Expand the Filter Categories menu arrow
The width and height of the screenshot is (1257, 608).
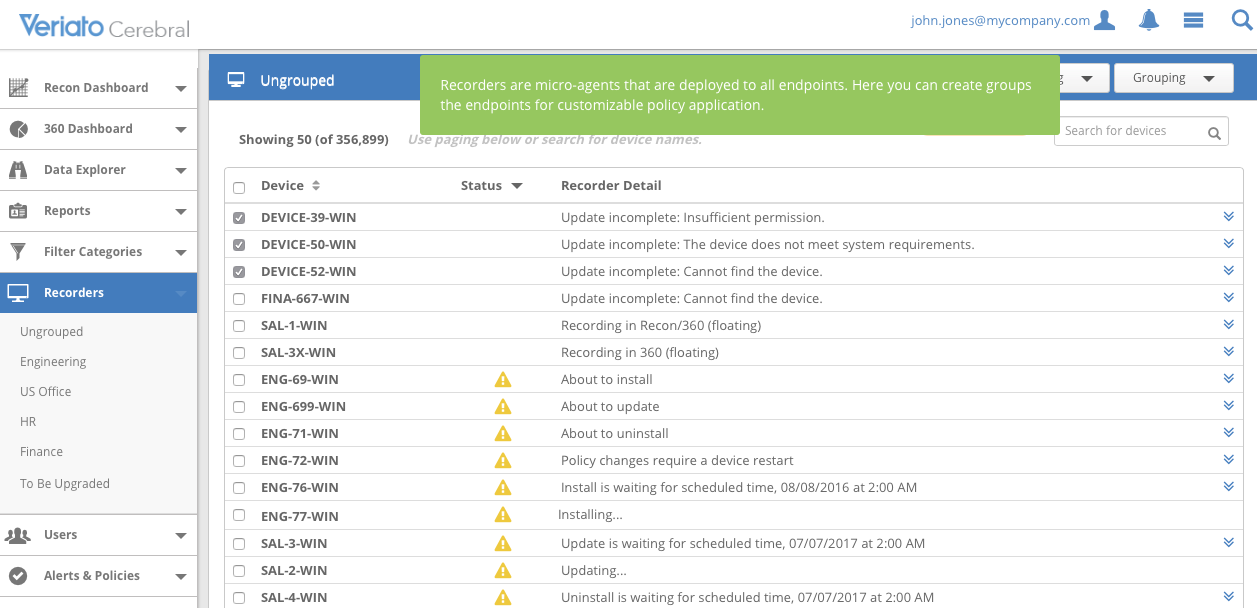[181, 253]
